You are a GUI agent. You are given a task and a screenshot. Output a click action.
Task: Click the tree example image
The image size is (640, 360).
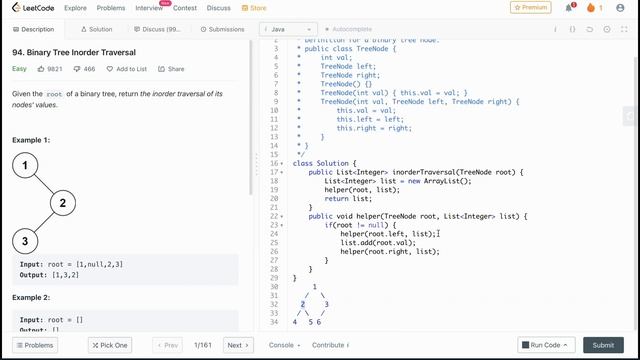(x=44, y=203)
